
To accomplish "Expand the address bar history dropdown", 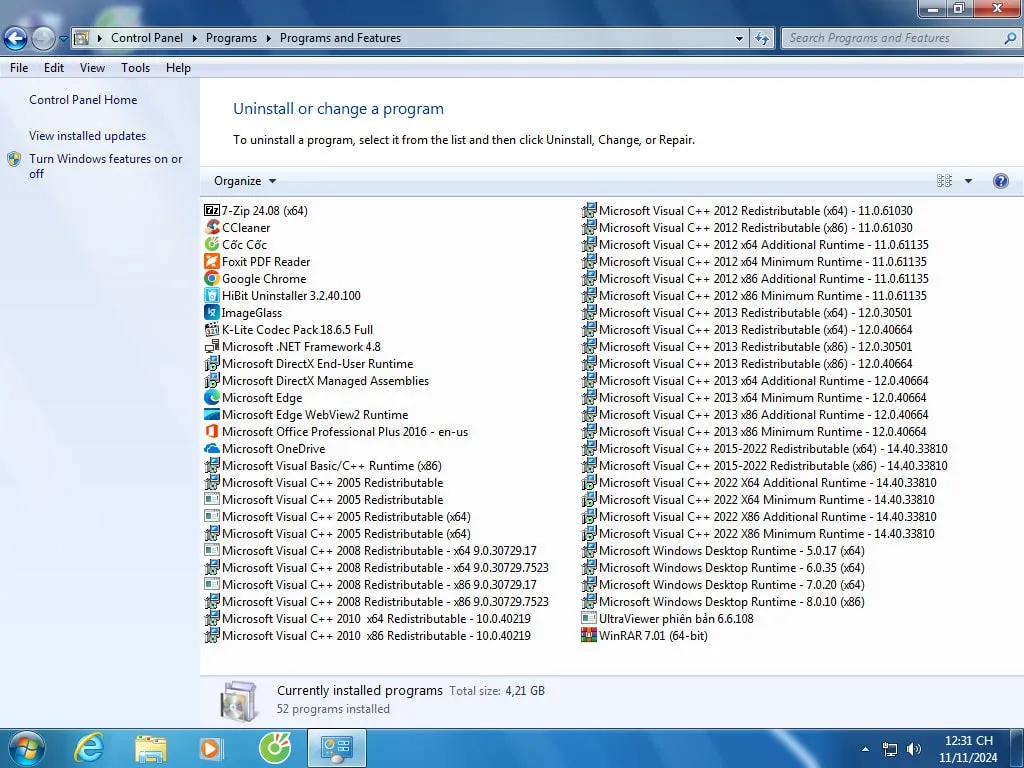I will coord(739,38).
